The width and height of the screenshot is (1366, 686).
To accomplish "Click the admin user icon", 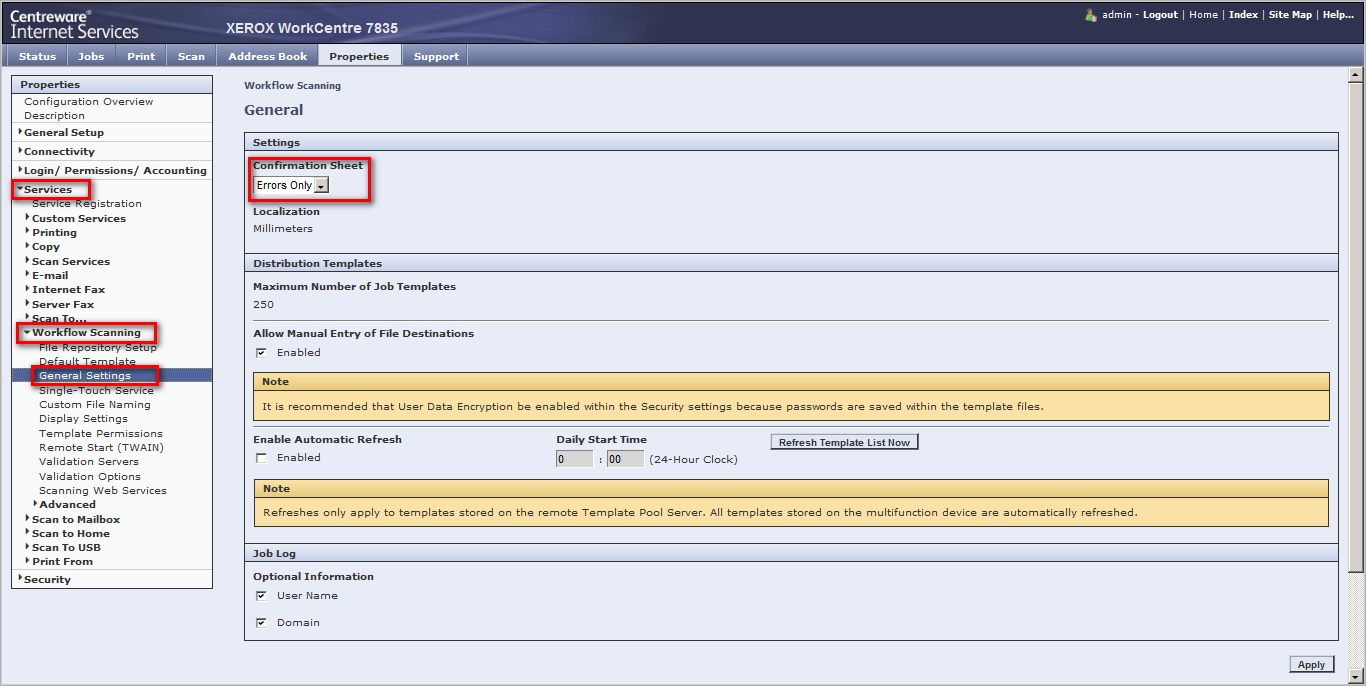I will coord(1091,15).
